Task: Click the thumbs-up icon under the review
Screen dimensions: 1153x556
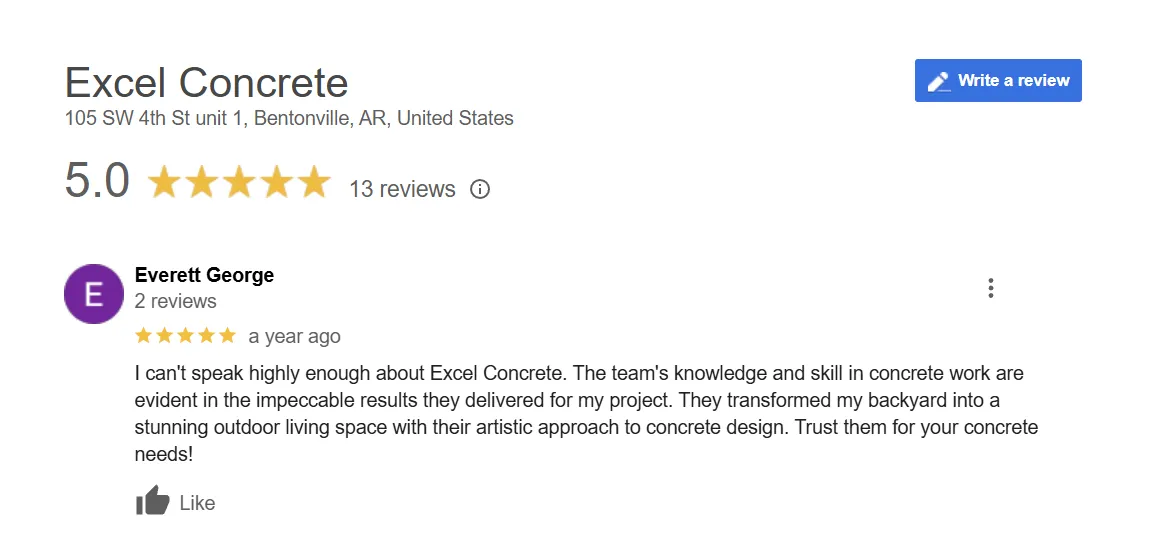Action: tap(152, 502)
